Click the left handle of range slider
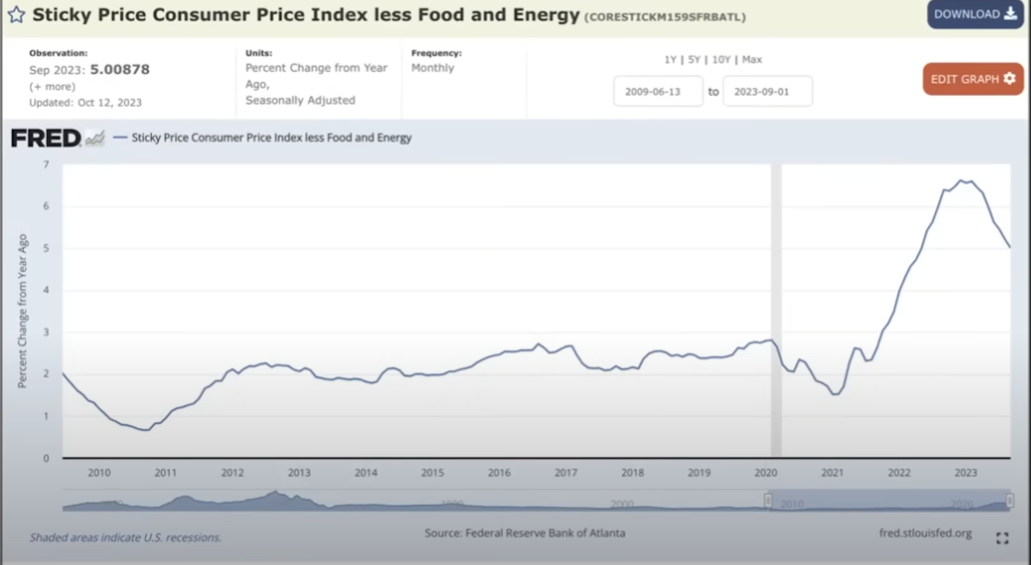This screenshot has width=1031, height=565. click(767, 501)
